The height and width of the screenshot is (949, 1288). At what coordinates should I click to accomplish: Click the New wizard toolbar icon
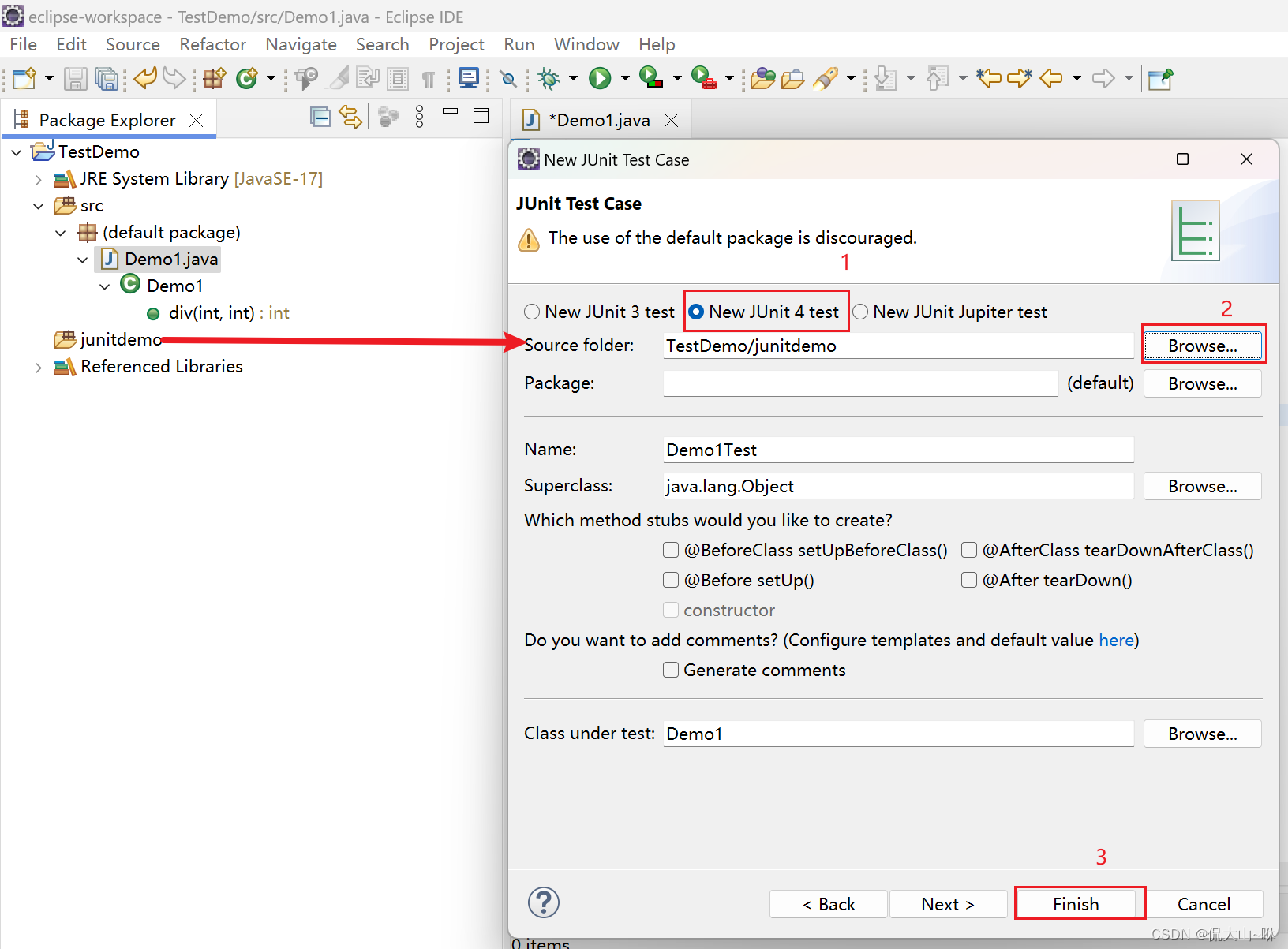click(x=24, y=78)
